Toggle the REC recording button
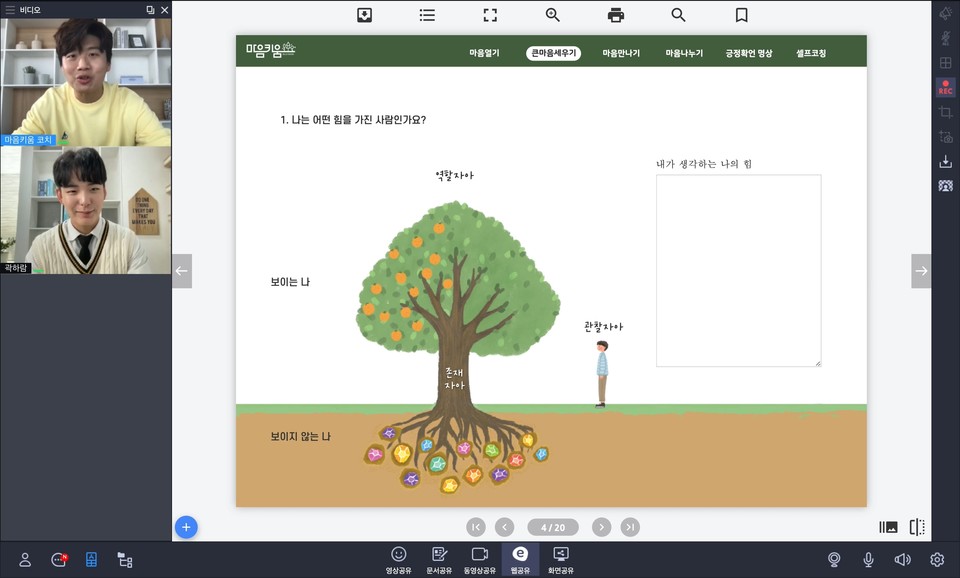 pos(945,88)
